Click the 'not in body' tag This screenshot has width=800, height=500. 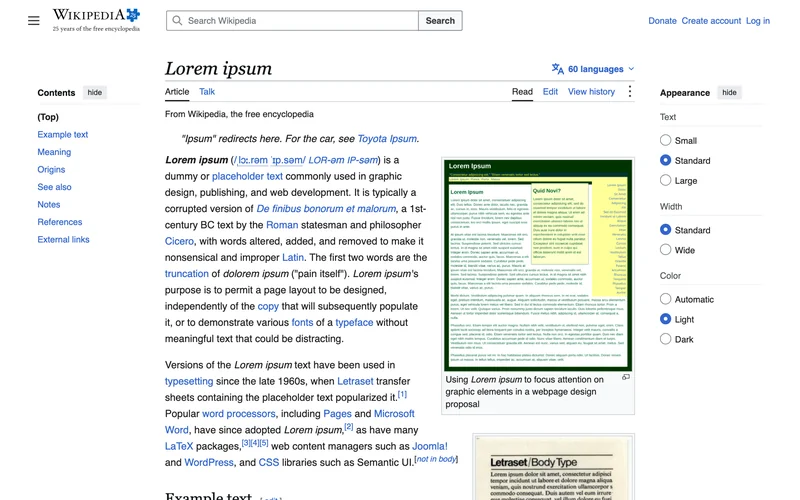click(436, 459)
